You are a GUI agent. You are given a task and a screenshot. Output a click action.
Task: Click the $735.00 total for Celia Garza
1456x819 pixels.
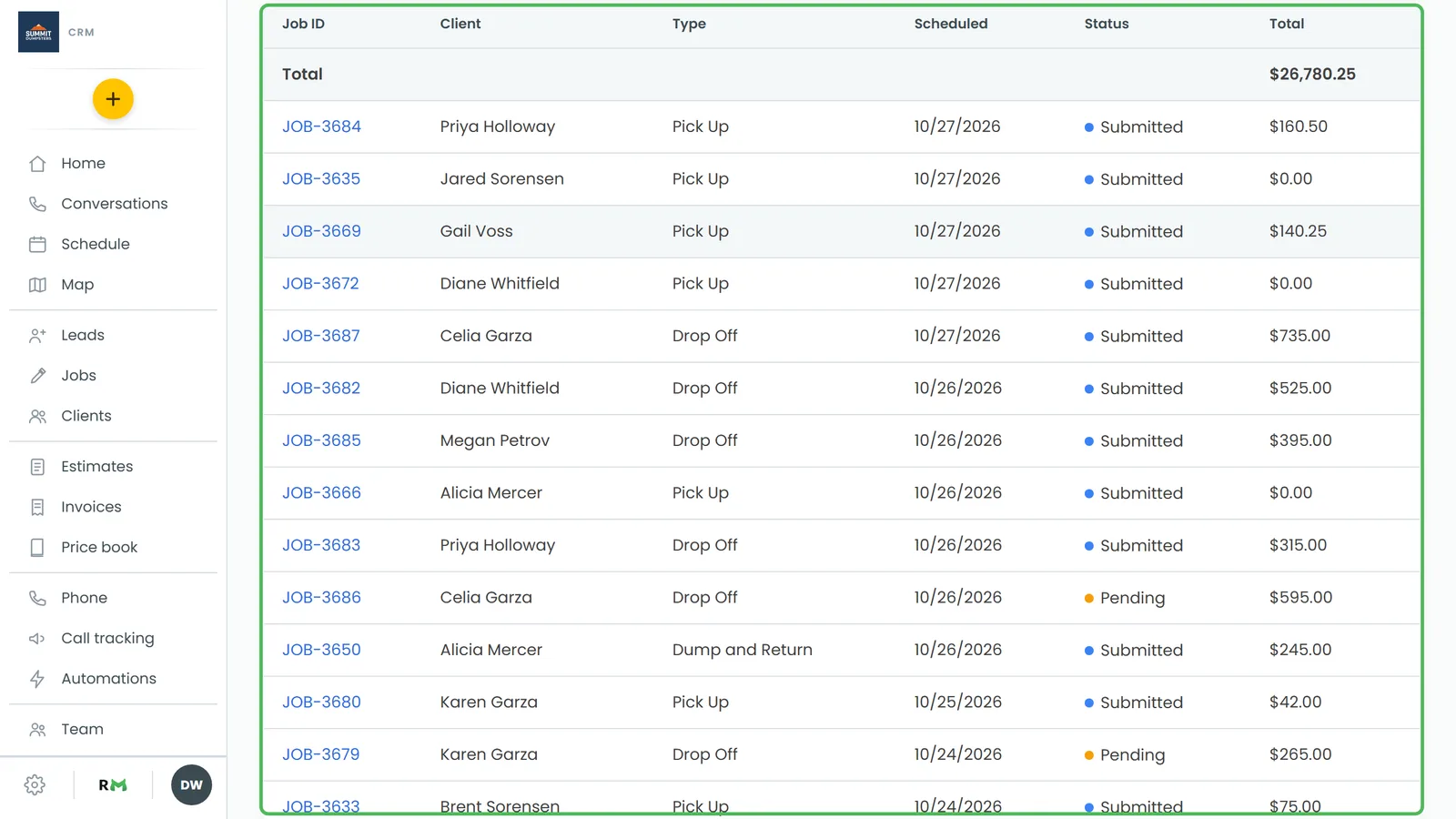pos(1299,336)
